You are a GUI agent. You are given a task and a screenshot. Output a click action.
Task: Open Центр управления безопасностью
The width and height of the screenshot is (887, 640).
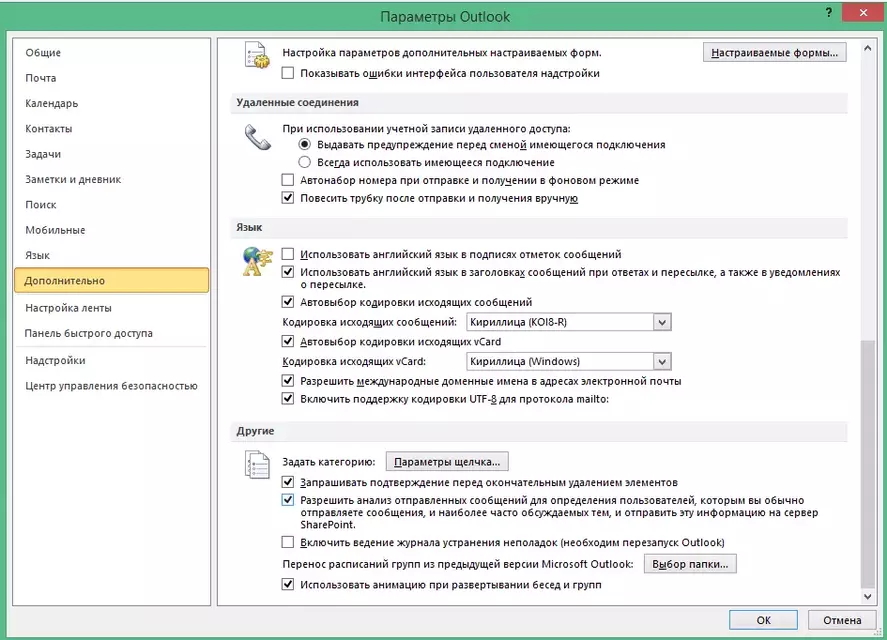click(x=111, y=386)
